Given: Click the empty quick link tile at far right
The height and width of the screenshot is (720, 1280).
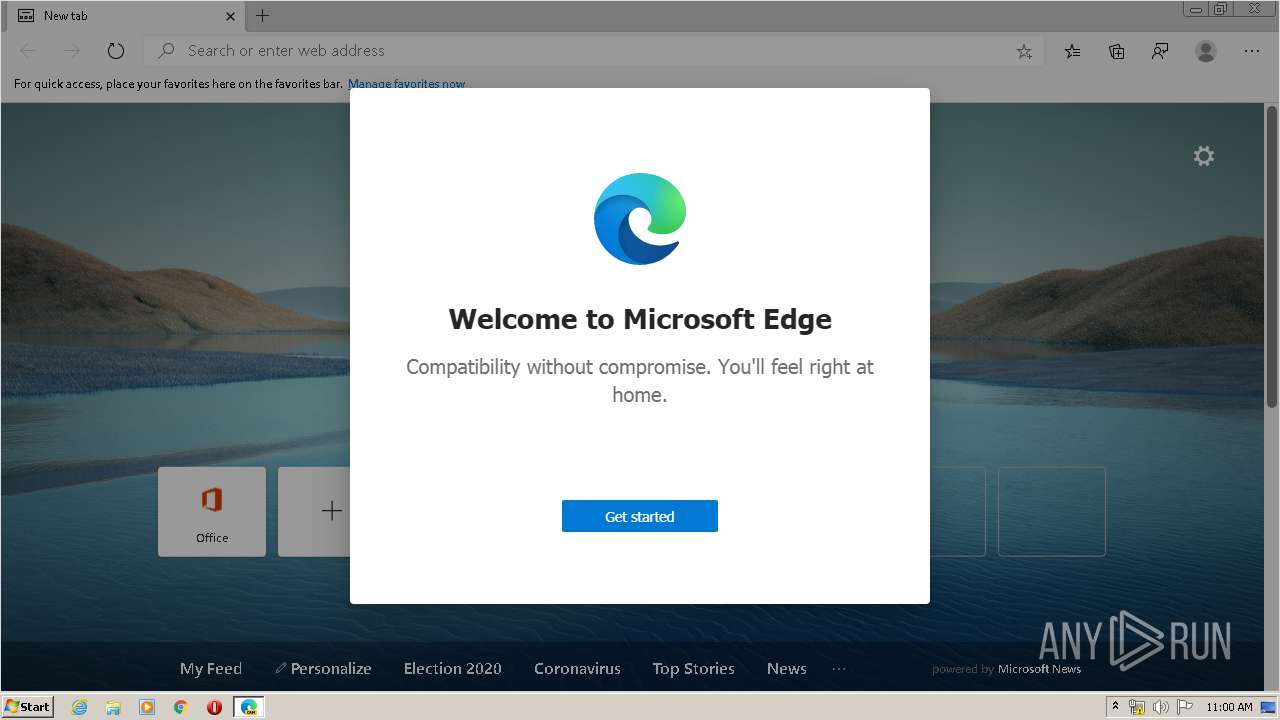Looking at the screenshot, I should [1052, 511].
